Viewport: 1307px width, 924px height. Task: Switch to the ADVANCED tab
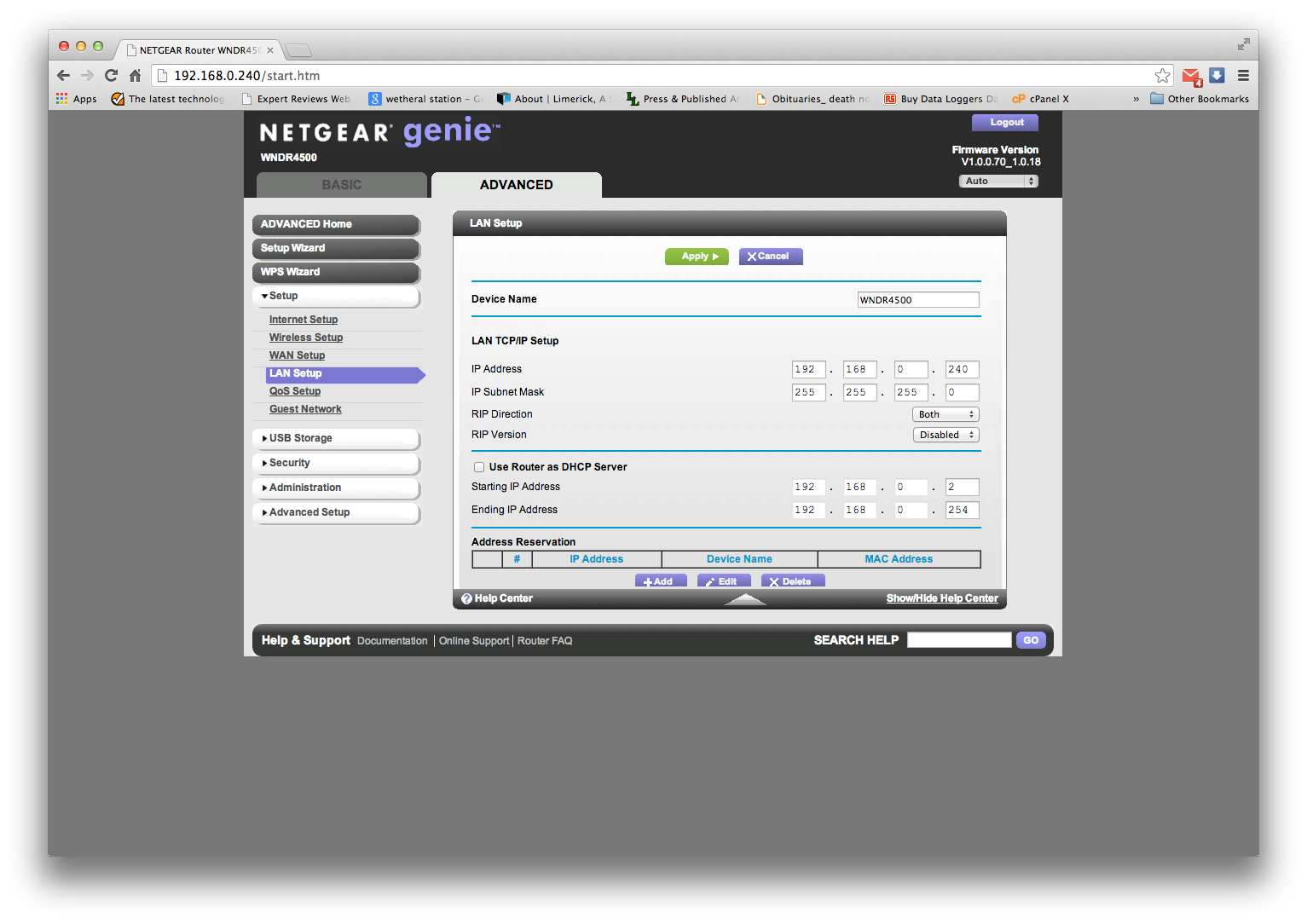(x=517, y=185)
